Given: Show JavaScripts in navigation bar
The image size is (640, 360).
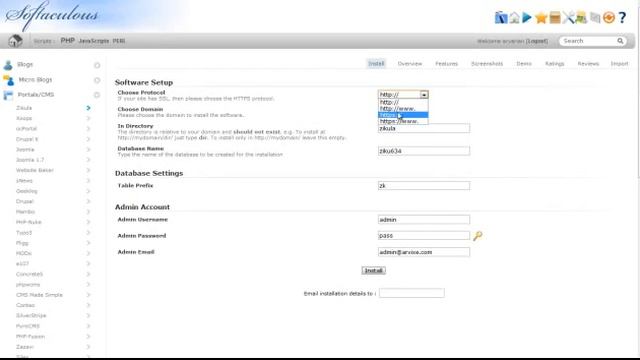Looking at the screenshot, I should tap(93, 41).
